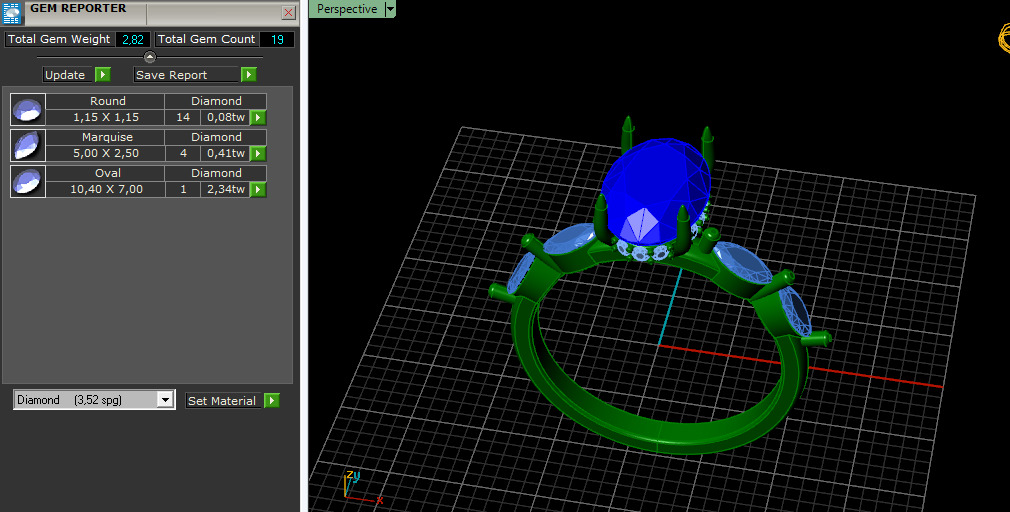Click the quantity 14 cell
The height and width of the screenshot is (512, 1010).
coord(183,117)
